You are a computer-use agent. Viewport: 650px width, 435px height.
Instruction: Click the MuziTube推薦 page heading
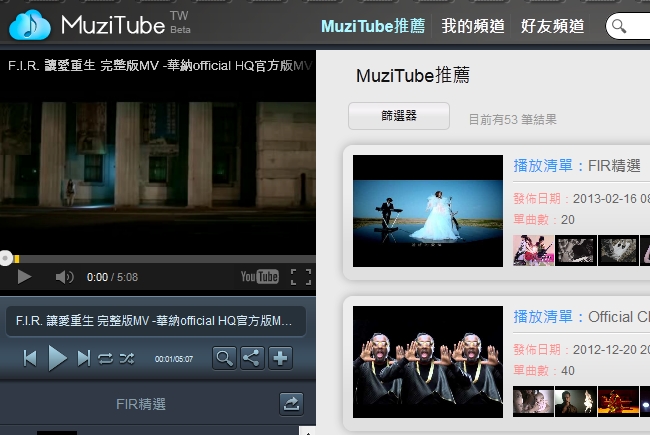[x=413, y=76]
